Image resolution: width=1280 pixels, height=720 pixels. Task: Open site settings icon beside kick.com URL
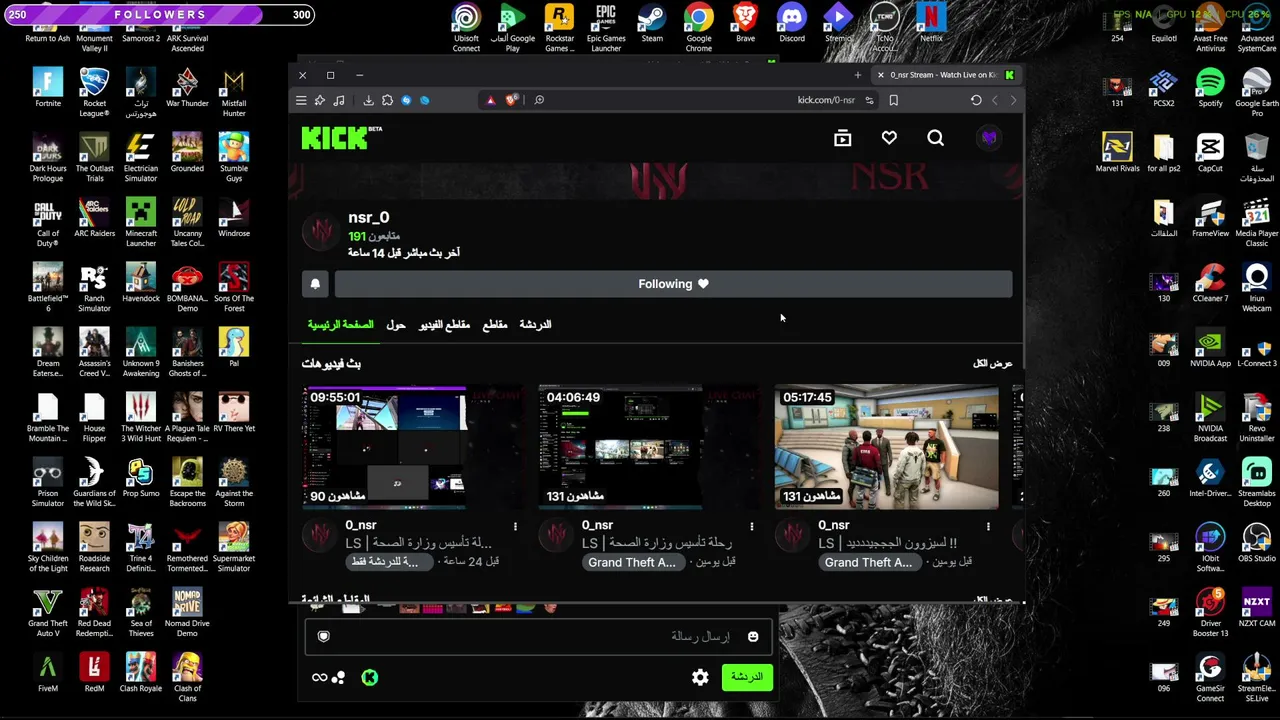869,100
